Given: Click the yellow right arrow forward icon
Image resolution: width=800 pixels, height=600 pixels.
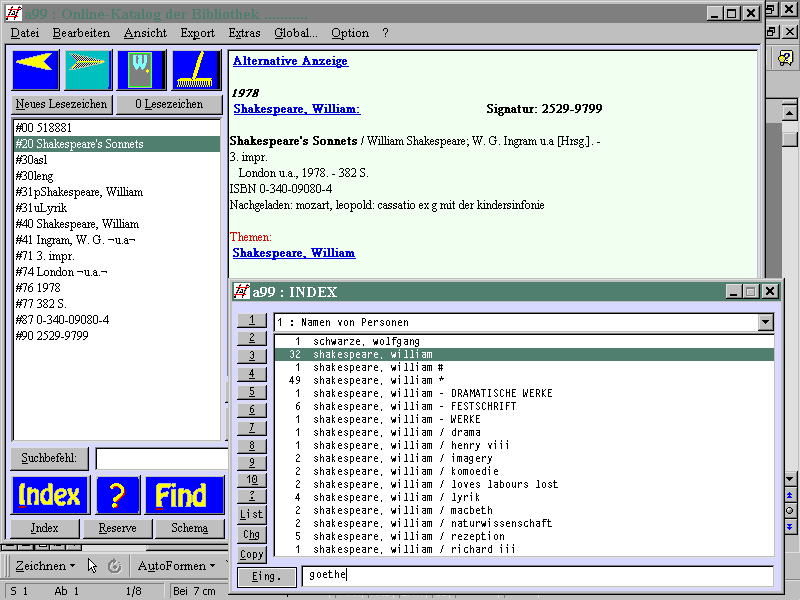Looking at the screenshot, I should [88, 70].
